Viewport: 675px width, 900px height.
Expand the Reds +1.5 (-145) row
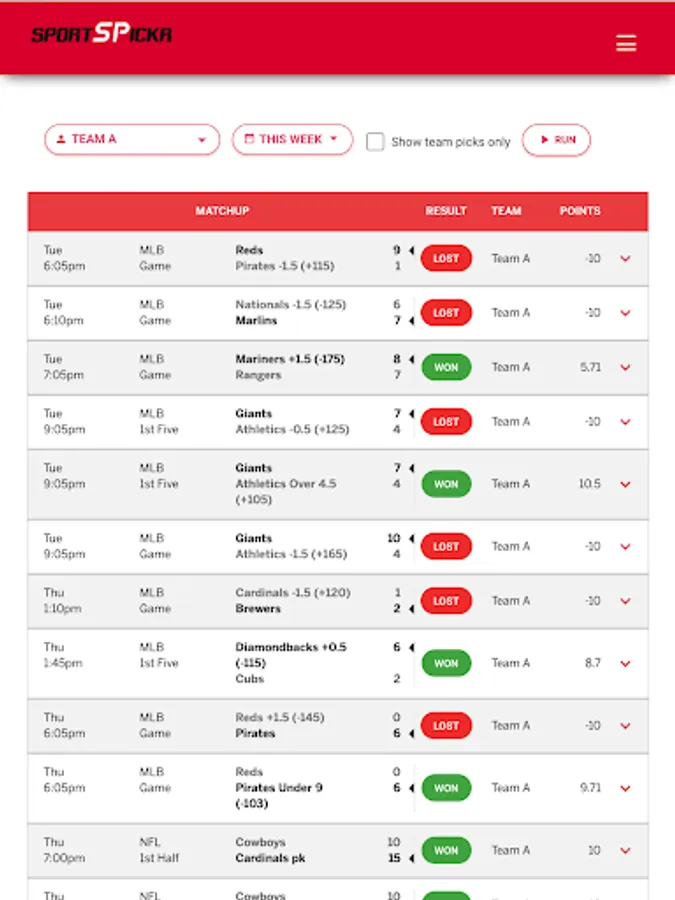[625, 726]
